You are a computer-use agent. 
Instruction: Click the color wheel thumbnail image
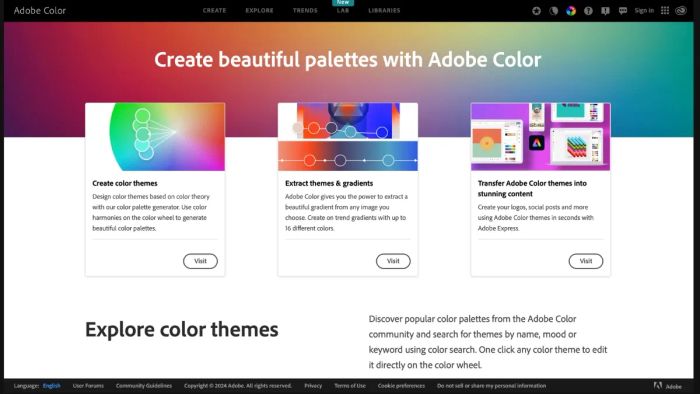click(155, 137)
